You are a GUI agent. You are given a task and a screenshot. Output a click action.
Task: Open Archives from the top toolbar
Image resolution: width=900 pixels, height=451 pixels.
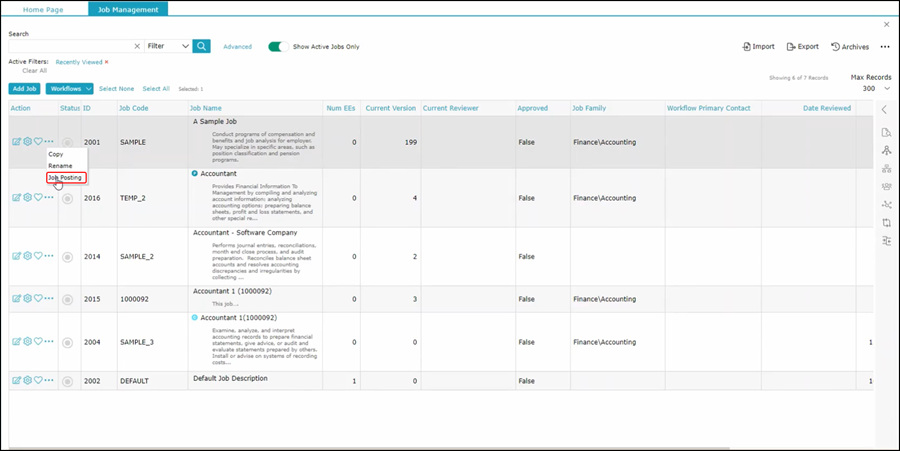click(850, 46)
